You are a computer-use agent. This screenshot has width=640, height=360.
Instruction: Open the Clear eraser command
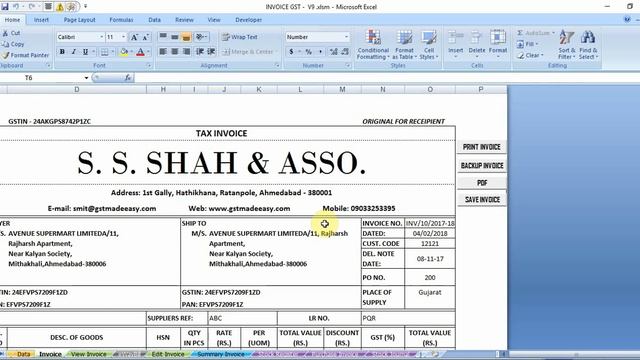click(529, 55)
